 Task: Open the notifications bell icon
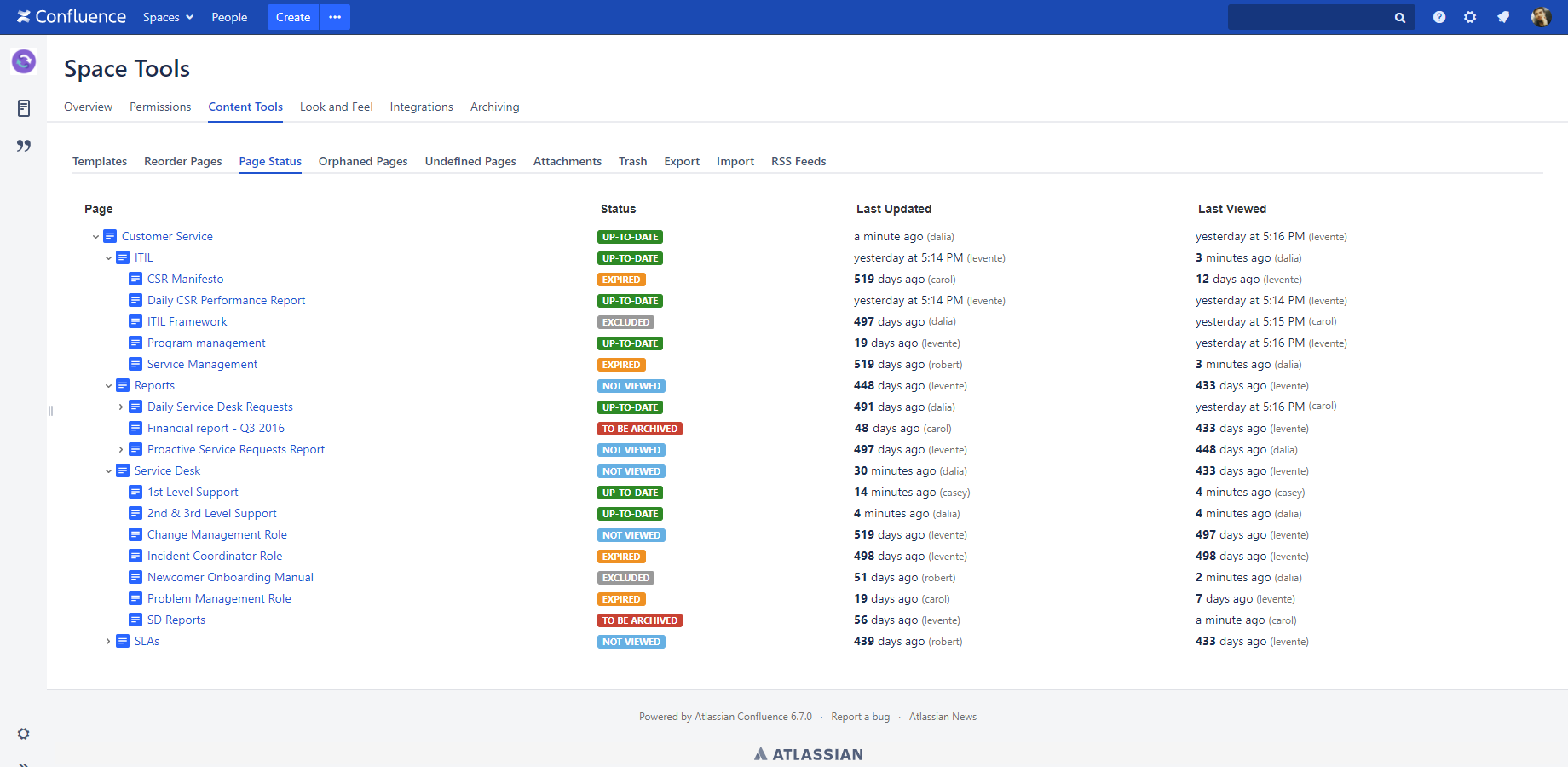(1503, 17)
